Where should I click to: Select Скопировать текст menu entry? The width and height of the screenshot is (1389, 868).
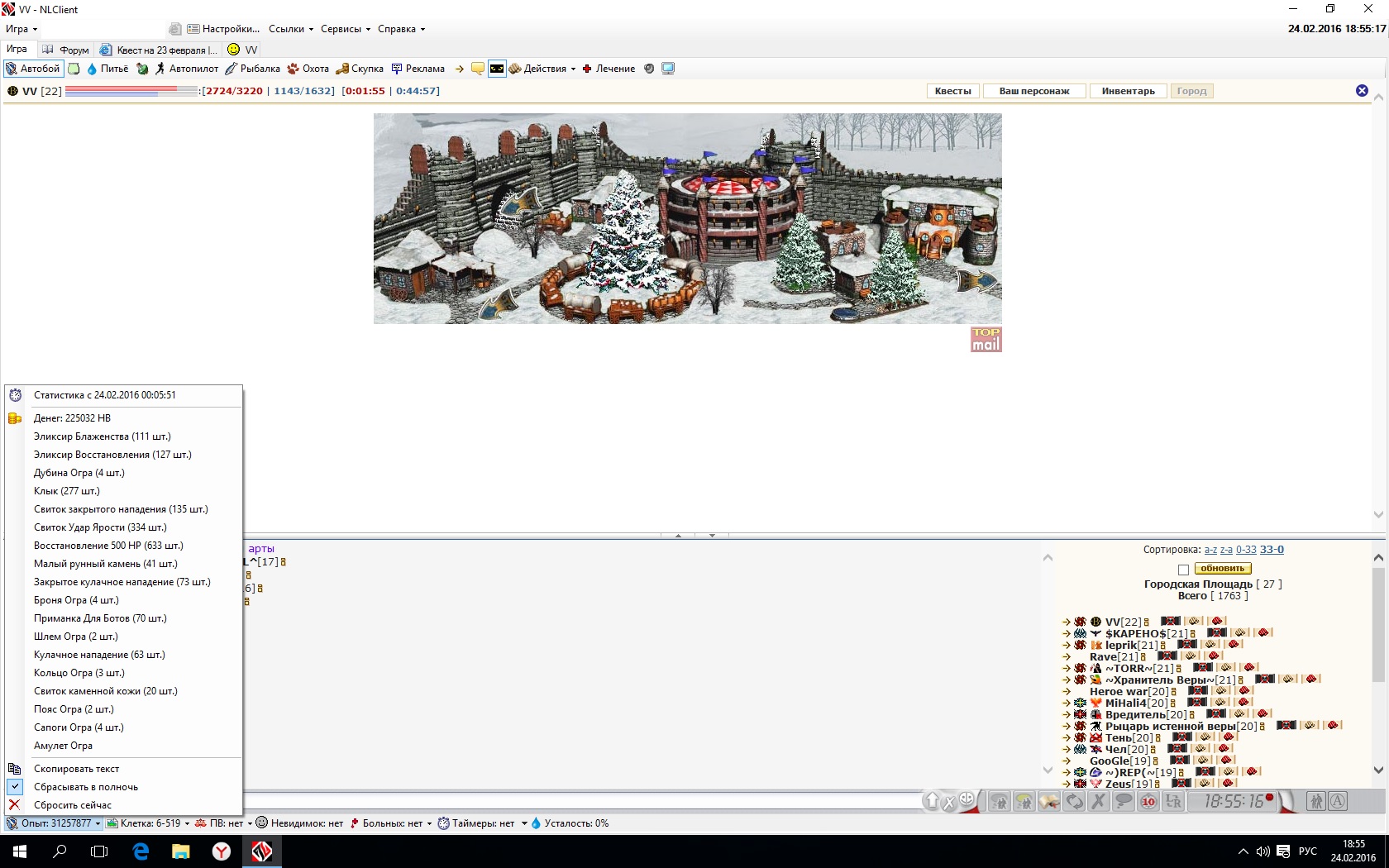123,769
